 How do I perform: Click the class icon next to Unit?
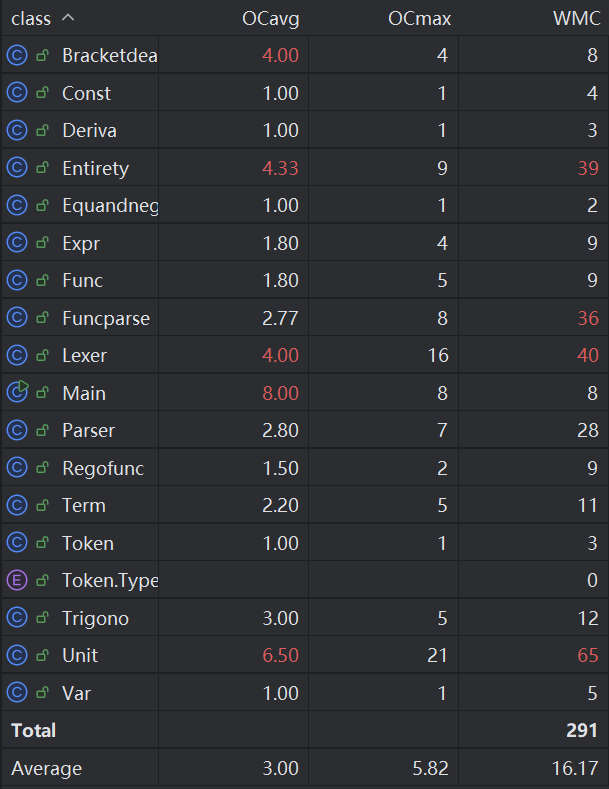[16, 655]
